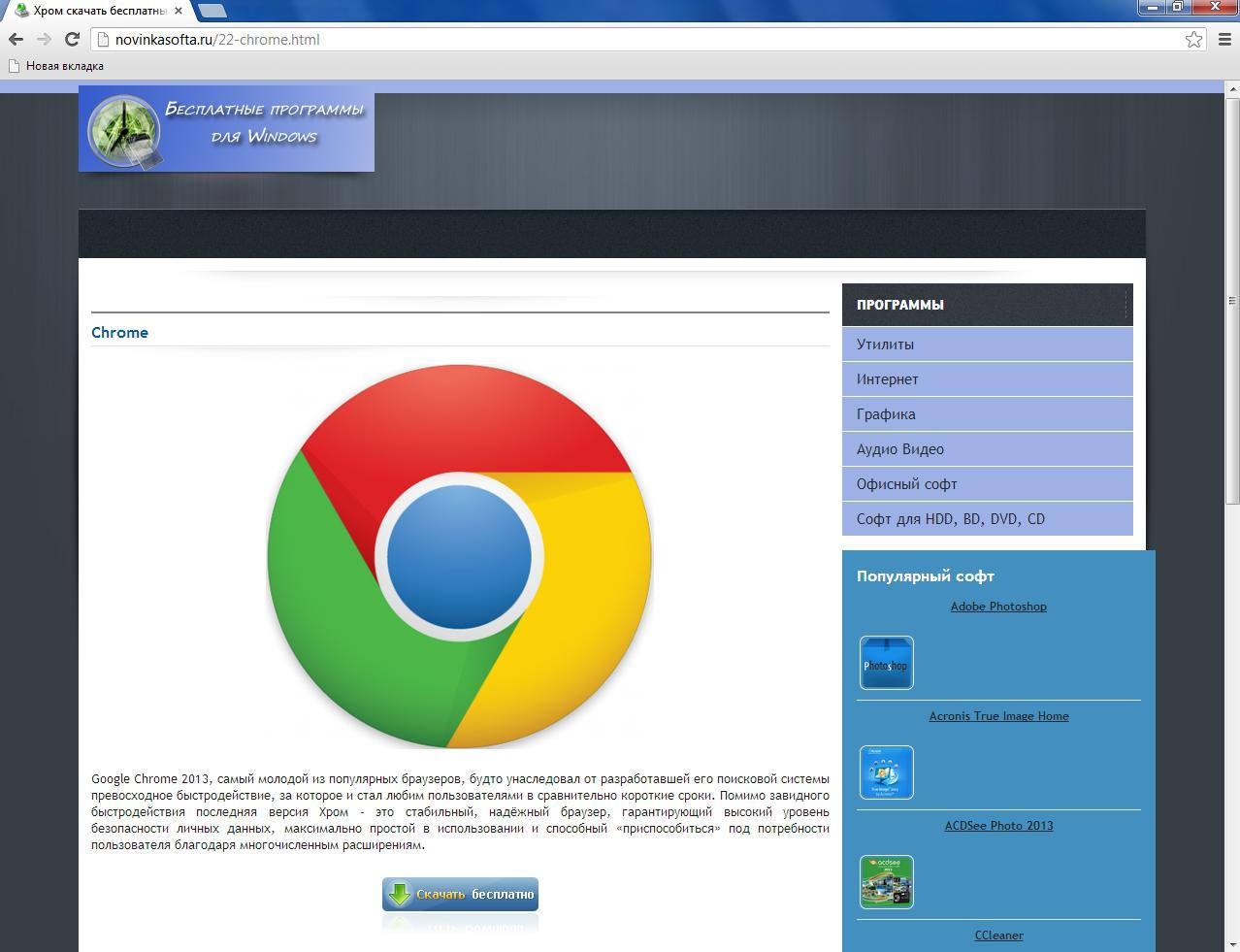Open the Офисный софт category
The width and height of the screenshot is (1240, 952).
click(987, 484)
